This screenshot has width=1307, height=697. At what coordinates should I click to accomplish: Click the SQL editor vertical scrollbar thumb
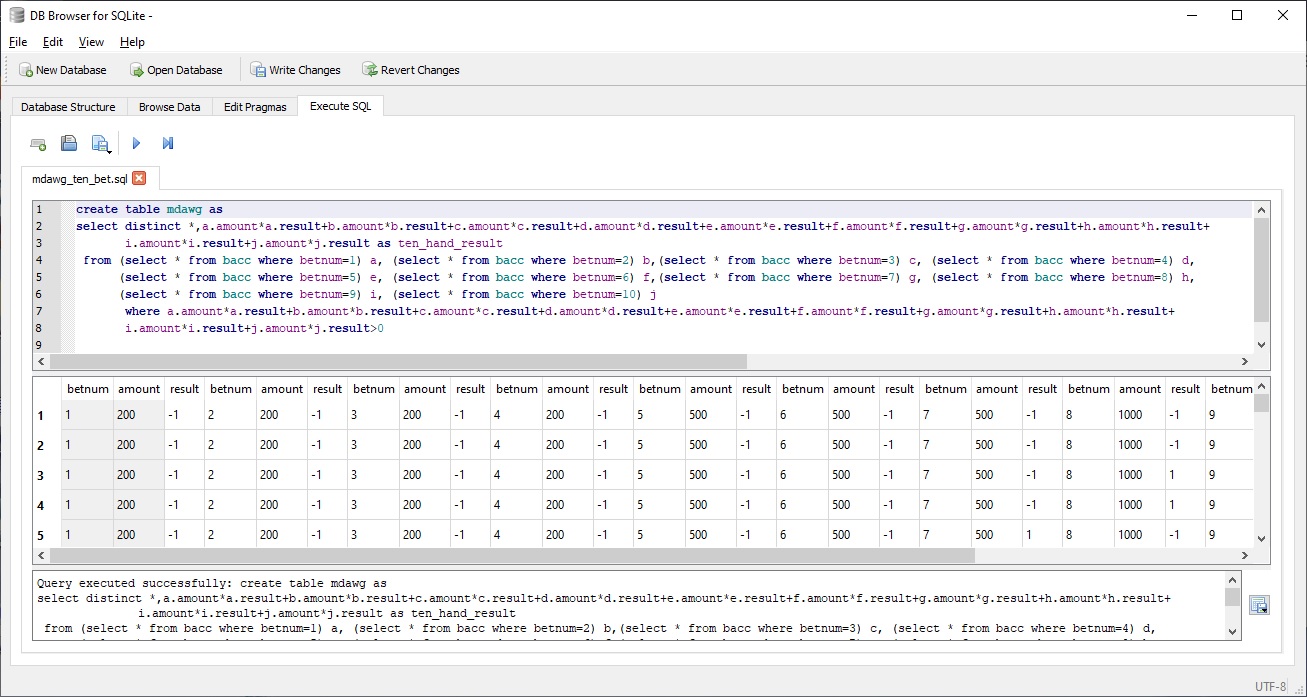tap(1261, 269)
